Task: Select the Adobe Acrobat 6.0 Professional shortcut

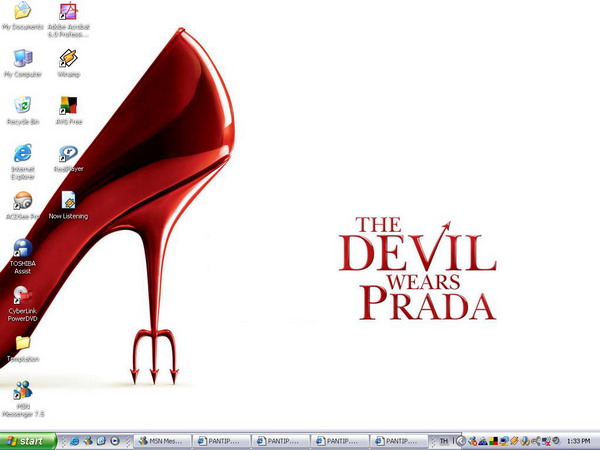Action: (x=68, y=20)
